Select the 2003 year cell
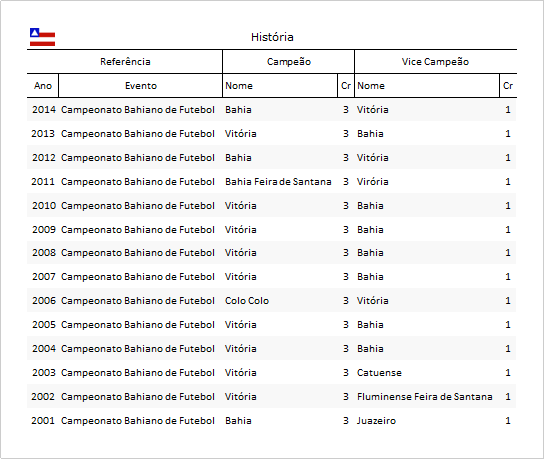This screenshot has height=459, width=545. pos(44,373)
